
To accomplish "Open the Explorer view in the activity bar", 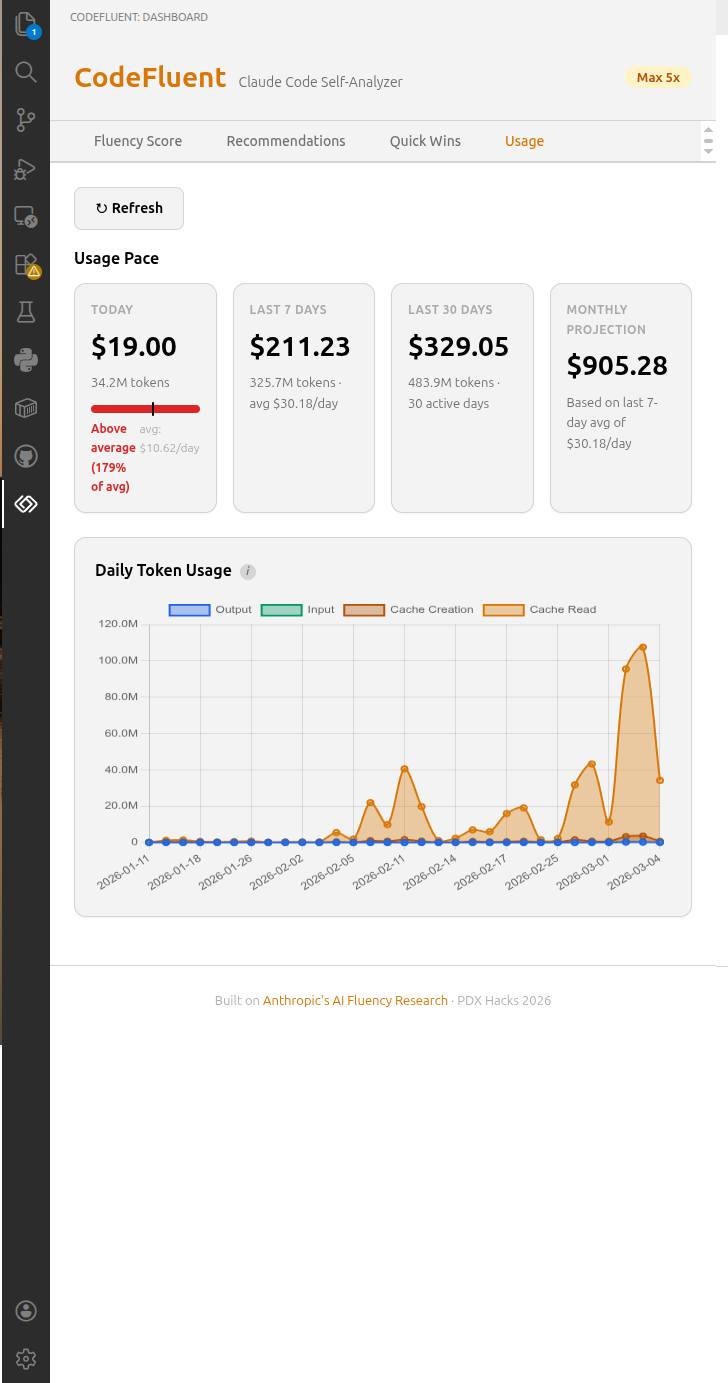I will point(25,24).
